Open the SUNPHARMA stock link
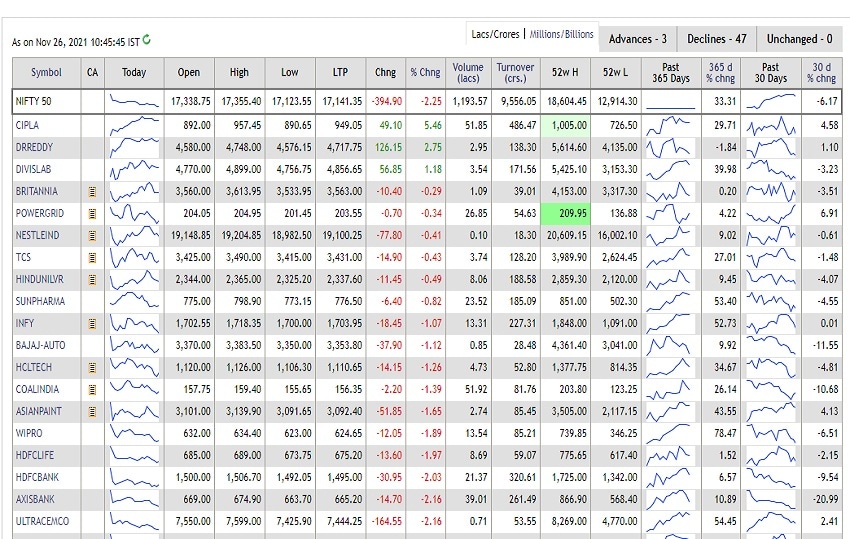The height and width of the screenshot is (539, 850). (x=40, y=301)
